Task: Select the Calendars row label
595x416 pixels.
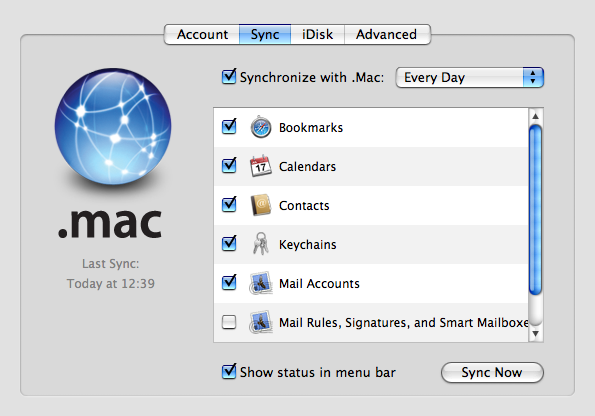Action: [x=307, y=167]
